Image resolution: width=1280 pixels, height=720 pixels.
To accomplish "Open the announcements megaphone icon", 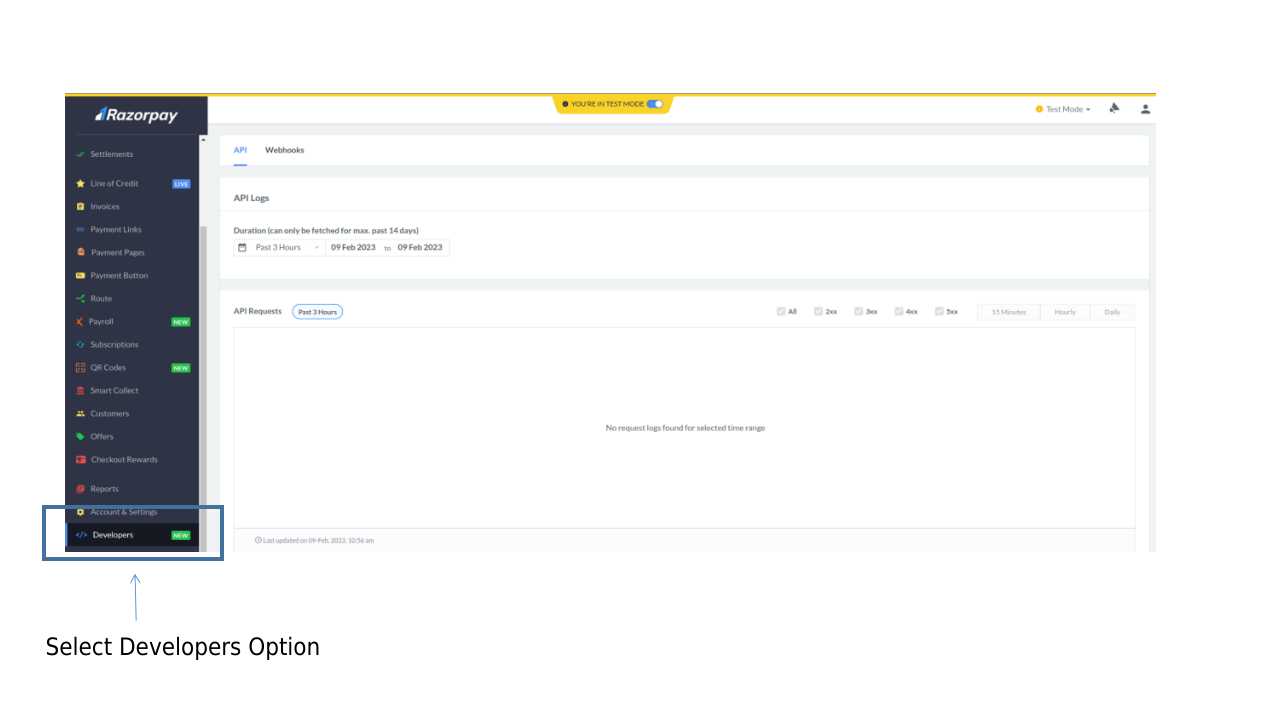I will [x=1114, y=108].
